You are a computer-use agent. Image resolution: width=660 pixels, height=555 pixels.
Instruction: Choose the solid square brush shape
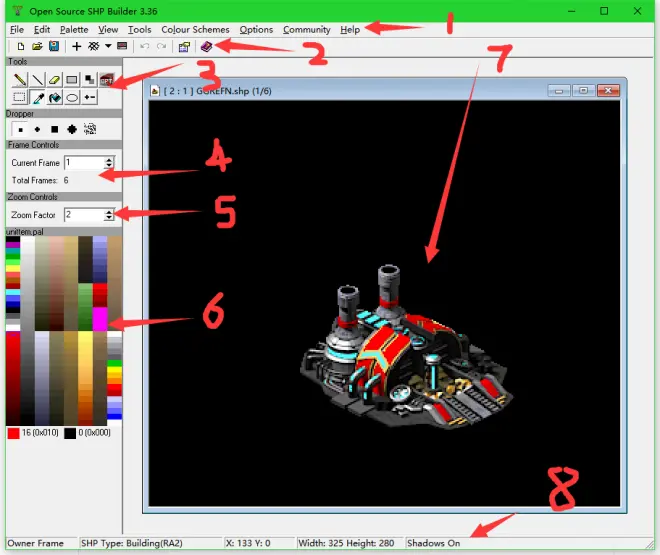point(54,129)
